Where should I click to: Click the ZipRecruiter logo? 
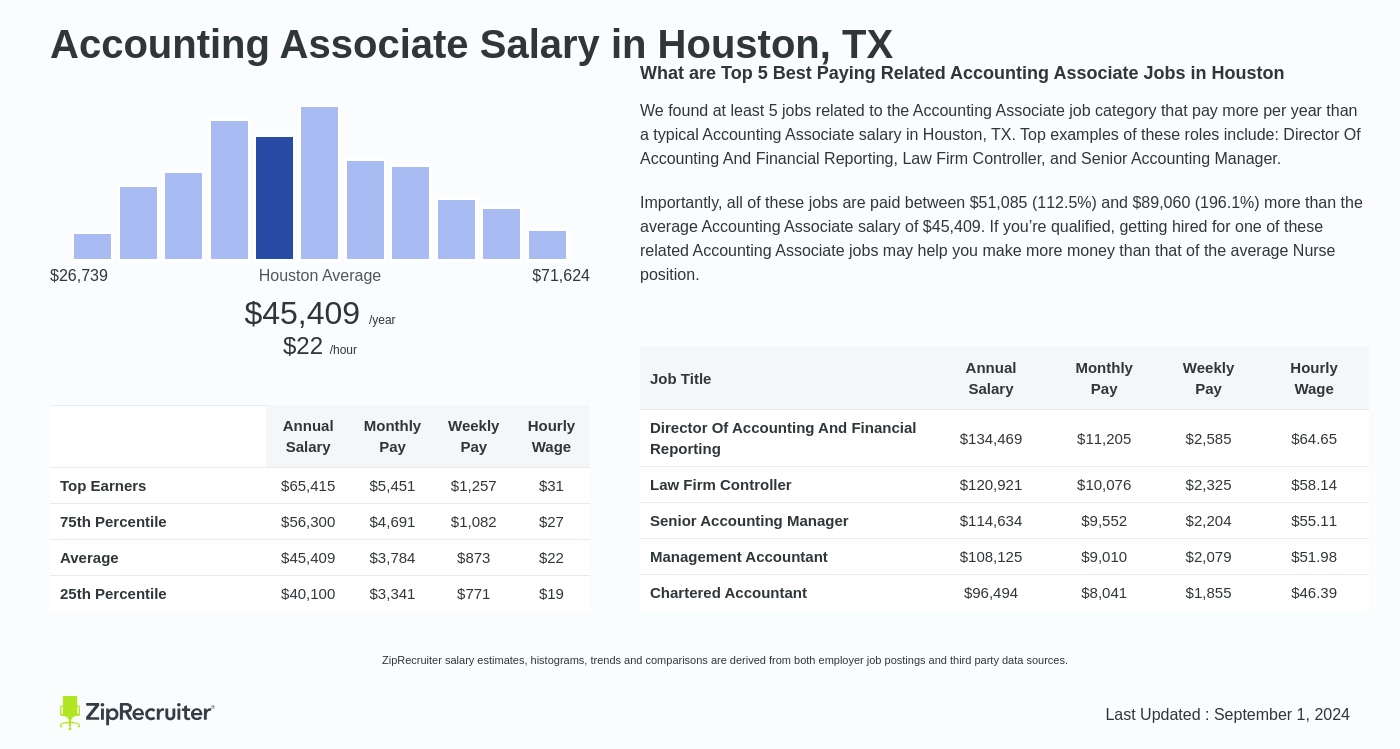pos(137,712)
